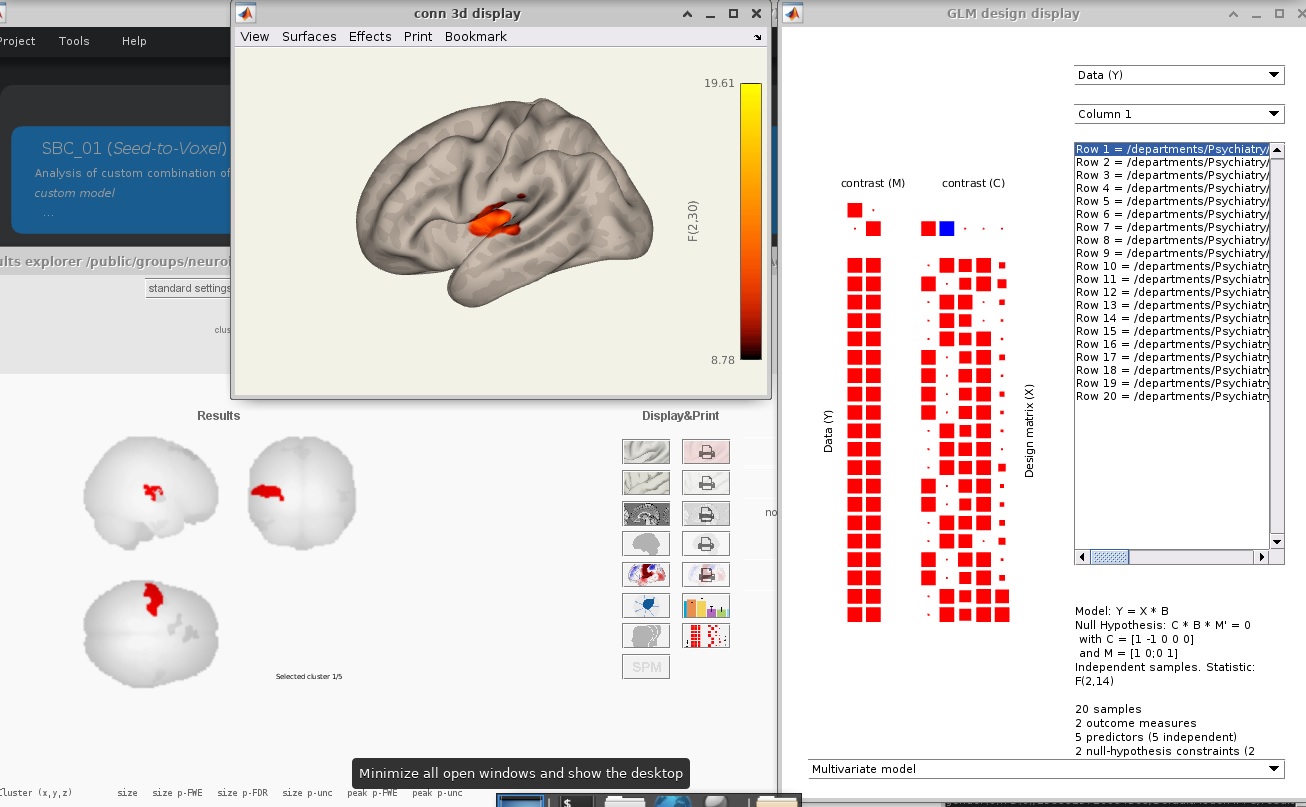The image size is (1306, 807).
Task: Click the SPM button
Action: coord(645,667)
